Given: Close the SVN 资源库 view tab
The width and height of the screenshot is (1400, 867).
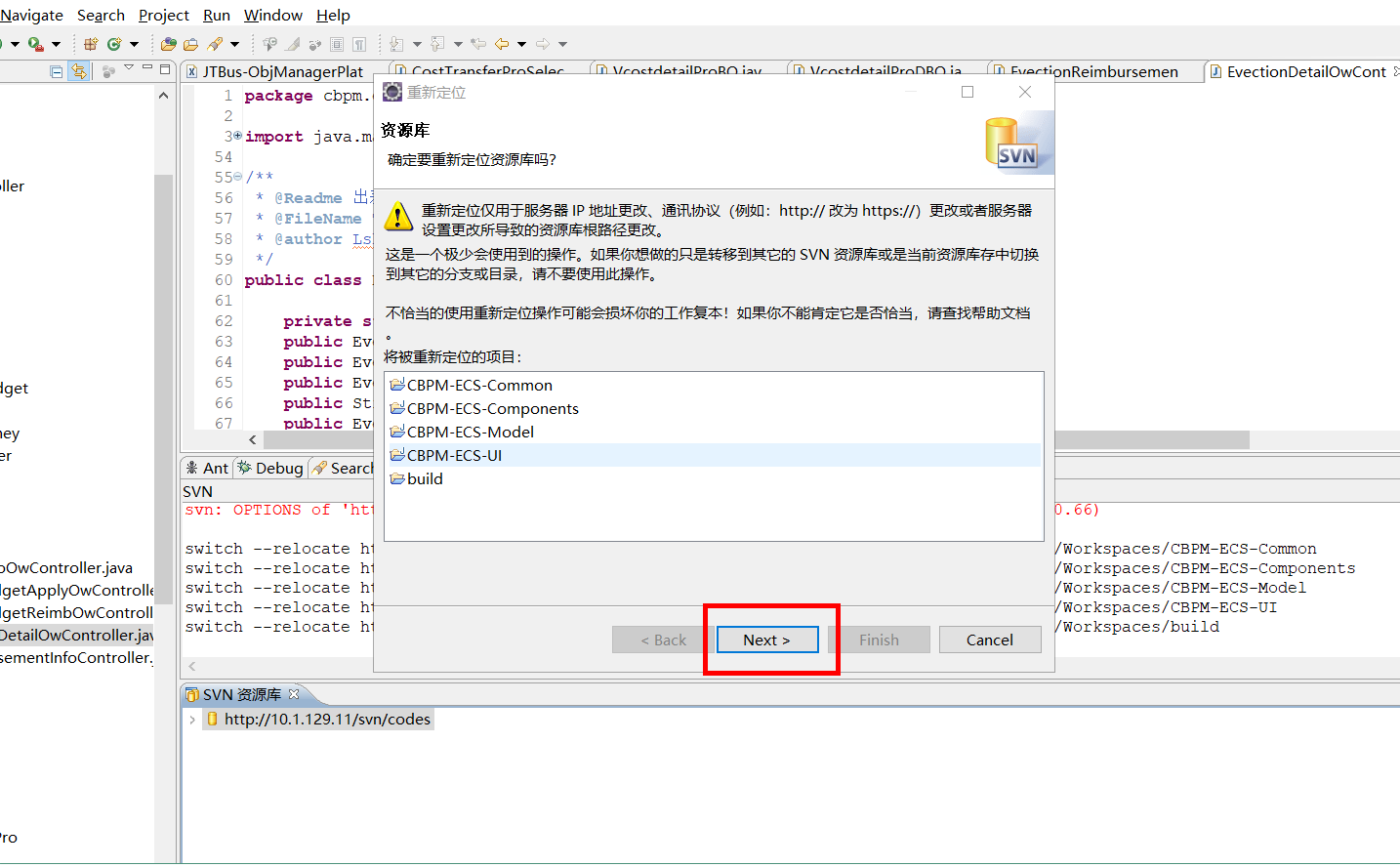Looking at the screenshot, I should coord(294,694).
